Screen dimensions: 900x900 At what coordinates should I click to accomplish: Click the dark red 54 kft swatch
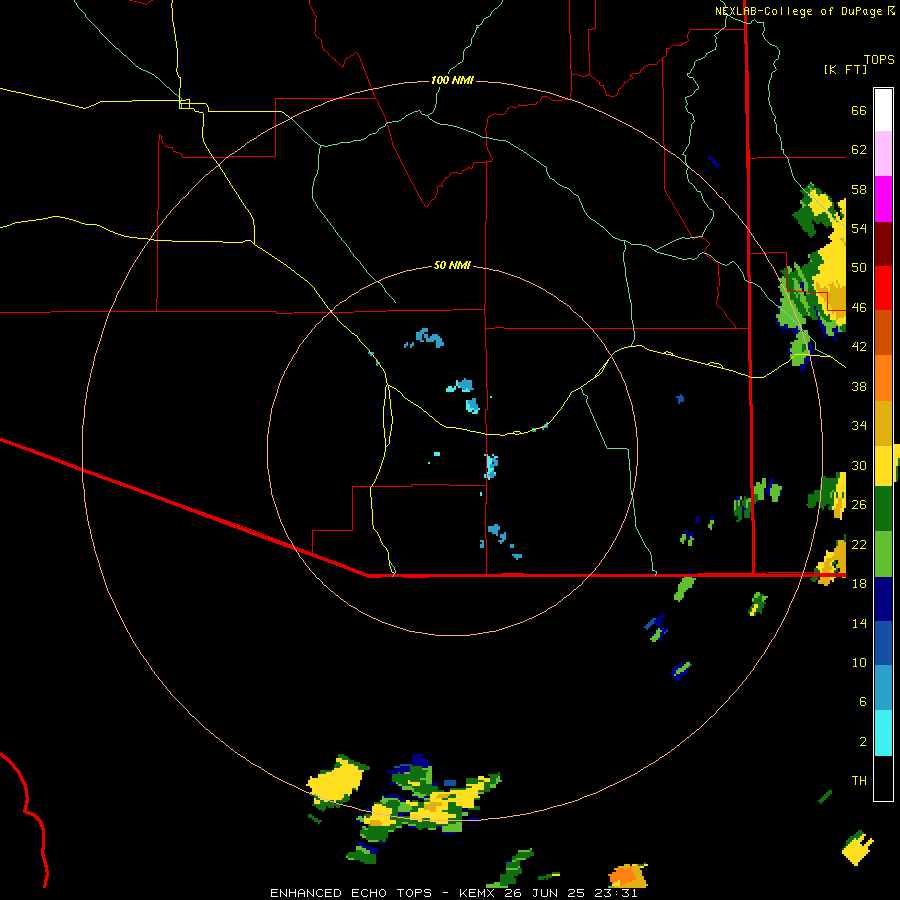883,245
